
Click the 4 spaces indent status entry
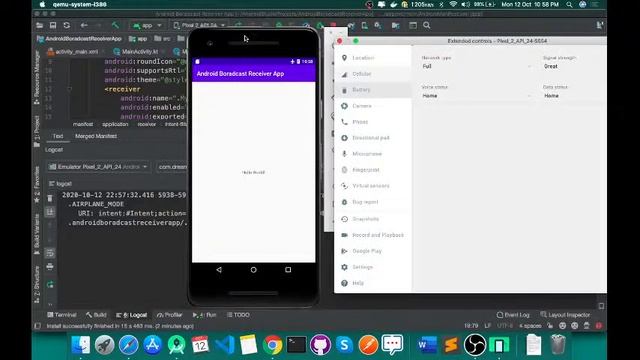coord(530,326)
